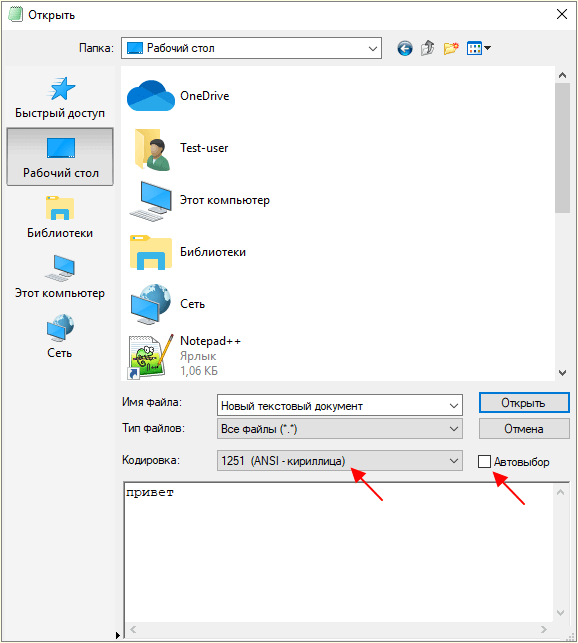The image size is (578, 643).
Task: Create a new folder icon
Action: 450,48
